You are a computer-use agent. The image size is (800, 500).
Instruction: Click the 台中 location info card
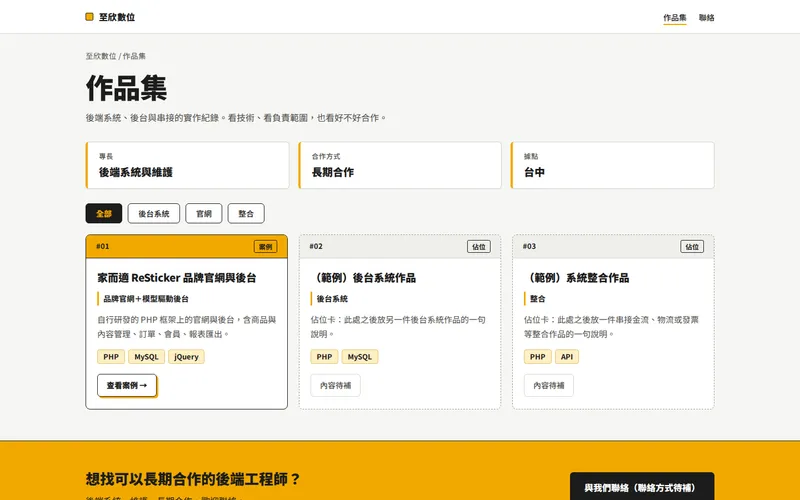pos(613,165)
